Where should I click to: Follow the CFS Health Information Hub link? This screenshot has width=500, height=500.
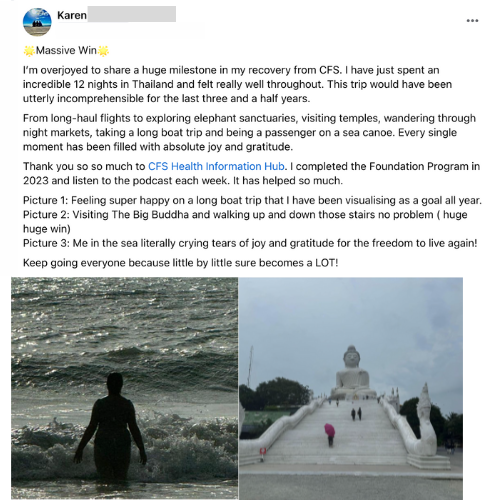(216, 166)
